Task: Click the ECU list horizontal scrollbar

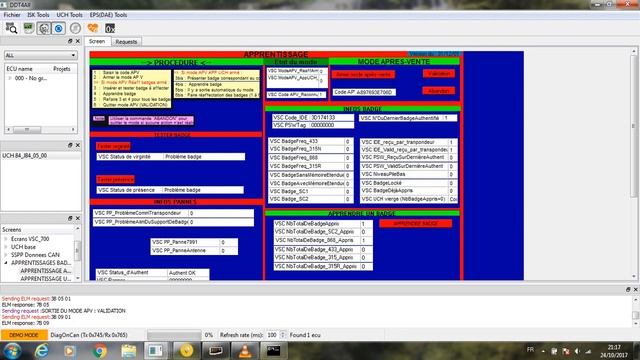Action: [41, 129]
